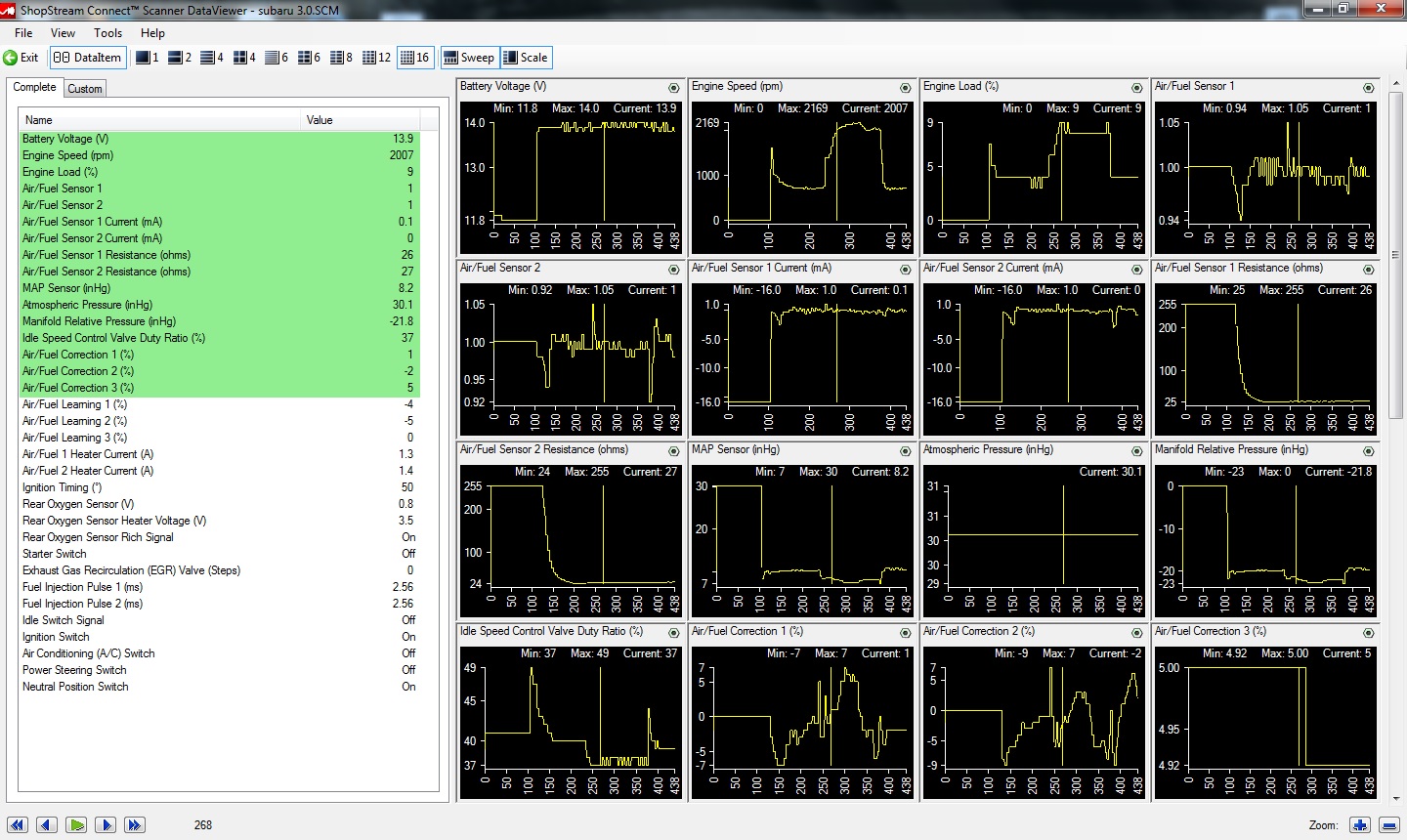Viewport: 1407px width, 840px height.
Task: Step back one frame
Action: pyautogui.click(x=47, y=825)
